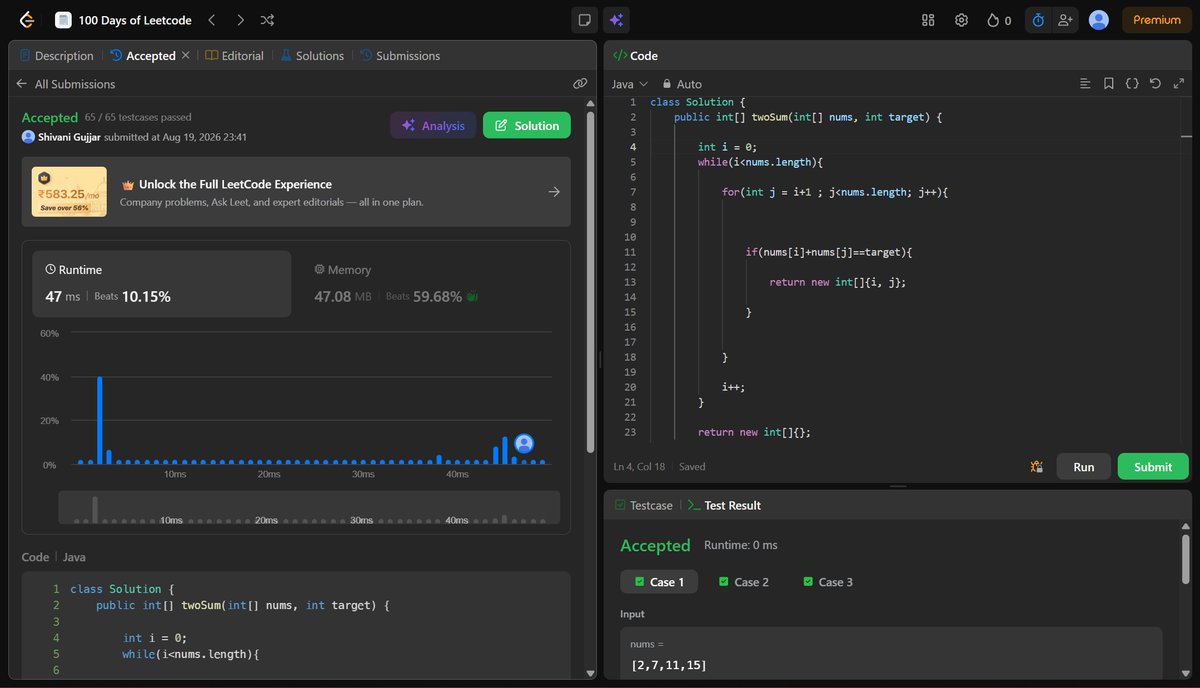Image resolution: width=1200 pixels, height=688 pixels.
Task: Click the horizontal divider handle above Testcase panel
Action: point(898,486)
